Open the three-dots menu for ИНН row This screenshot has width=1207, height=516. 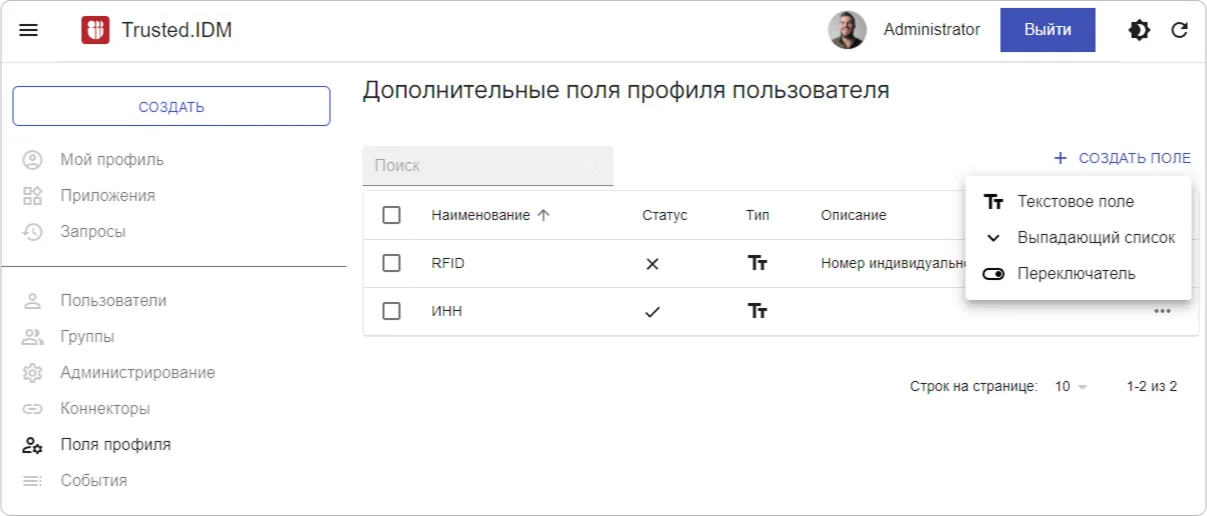tap(1162, 311)
